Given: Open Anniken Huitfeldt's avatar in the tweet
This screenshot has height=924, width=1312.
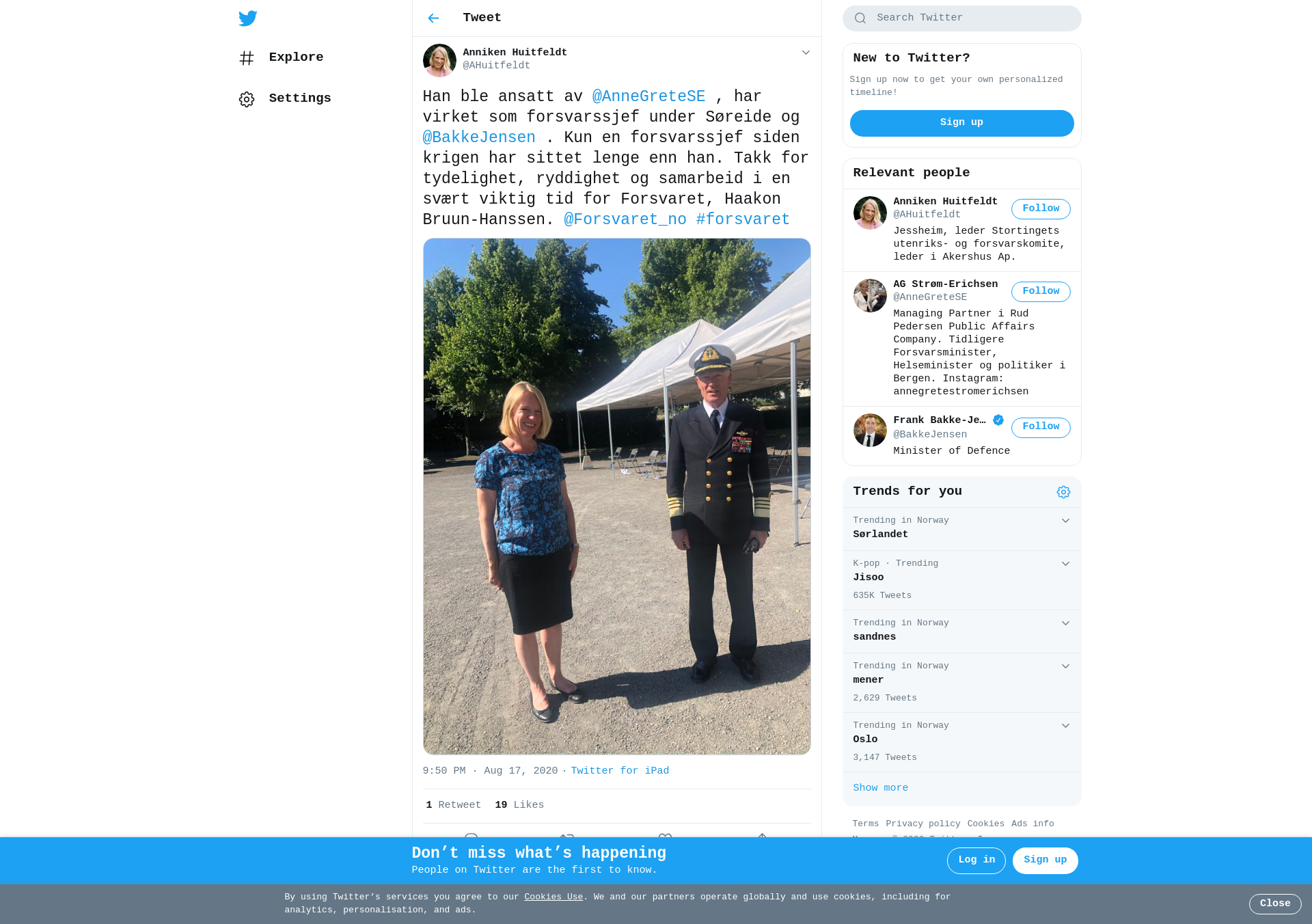Looking at the screenshot, I should (439, 60).
